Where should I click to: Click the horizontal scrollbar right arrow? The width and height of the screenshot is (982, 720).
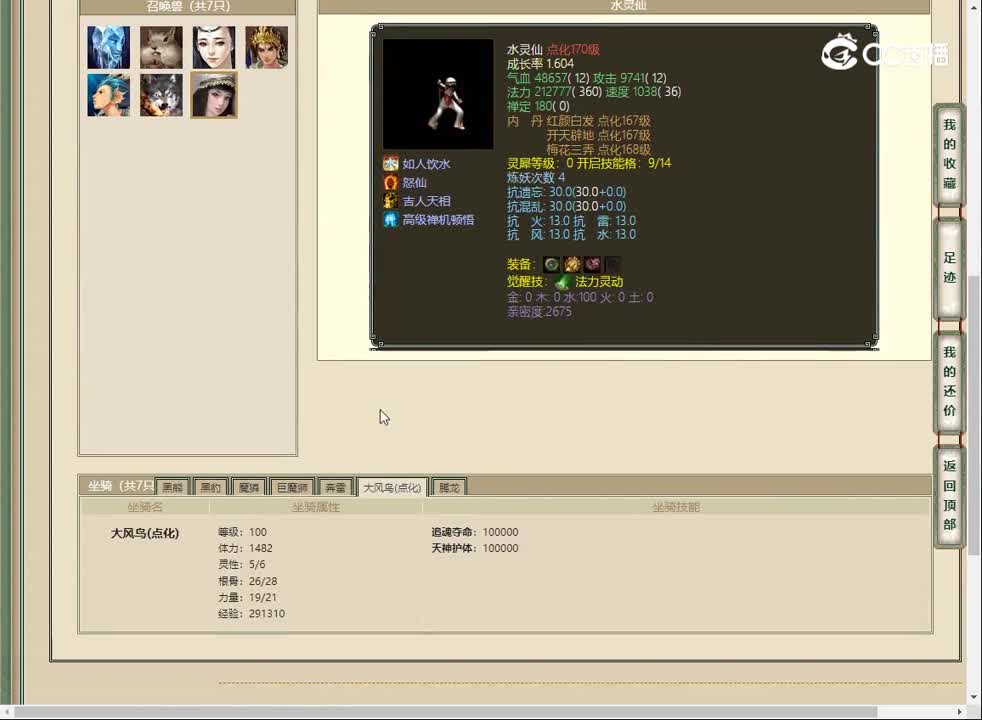coord(959,712)
